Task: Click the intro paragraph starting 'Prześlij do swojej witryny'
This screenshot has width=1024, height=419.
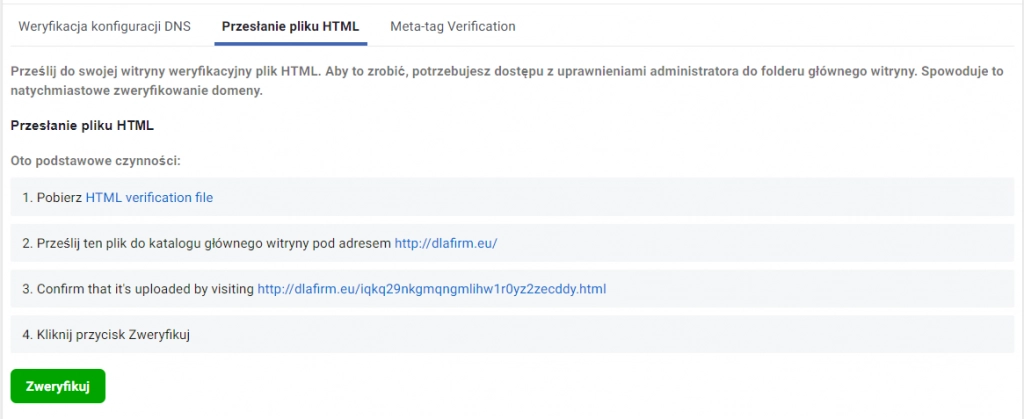Action: (507, 81)
